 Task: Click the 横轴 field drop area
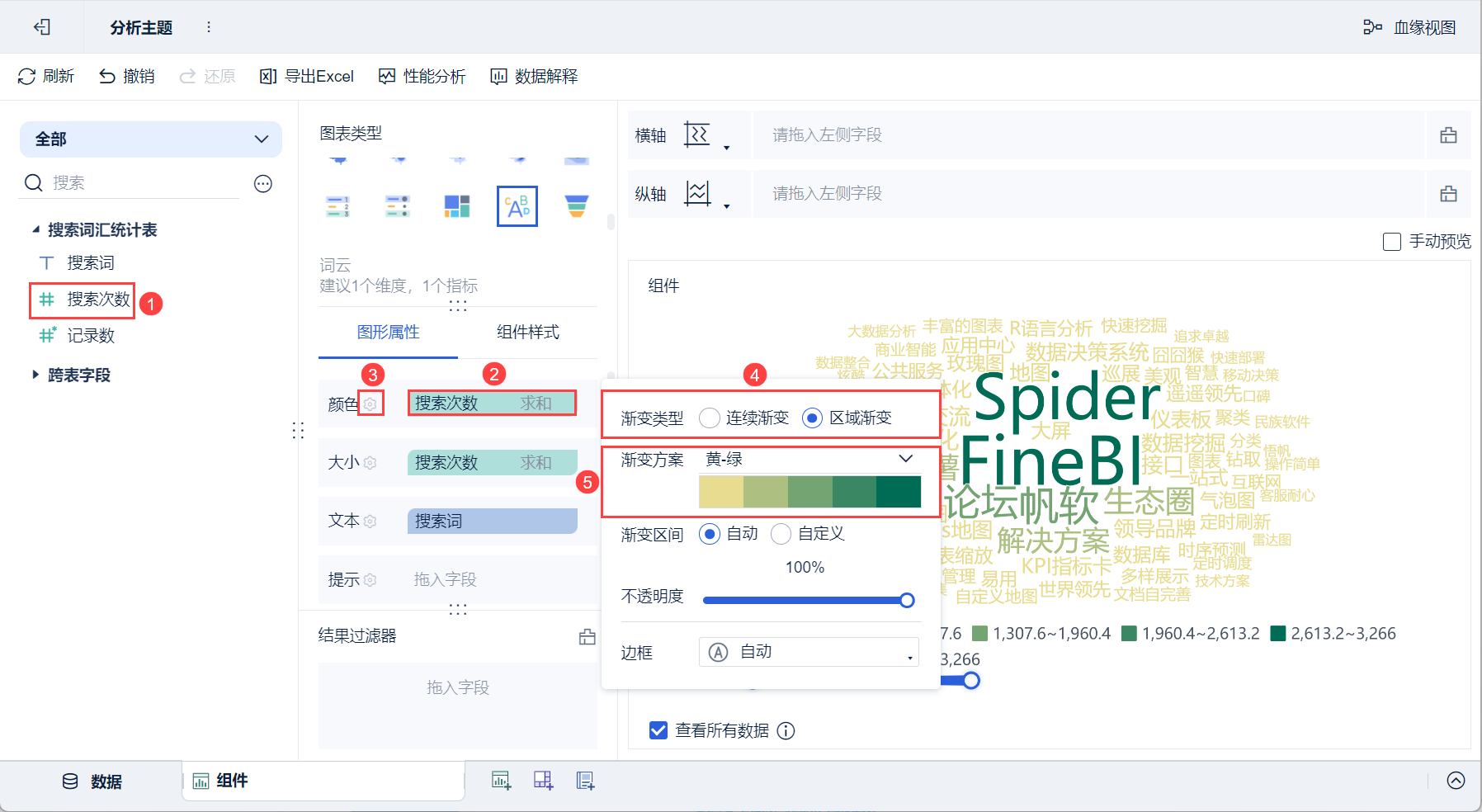(x=1089, y=135)
